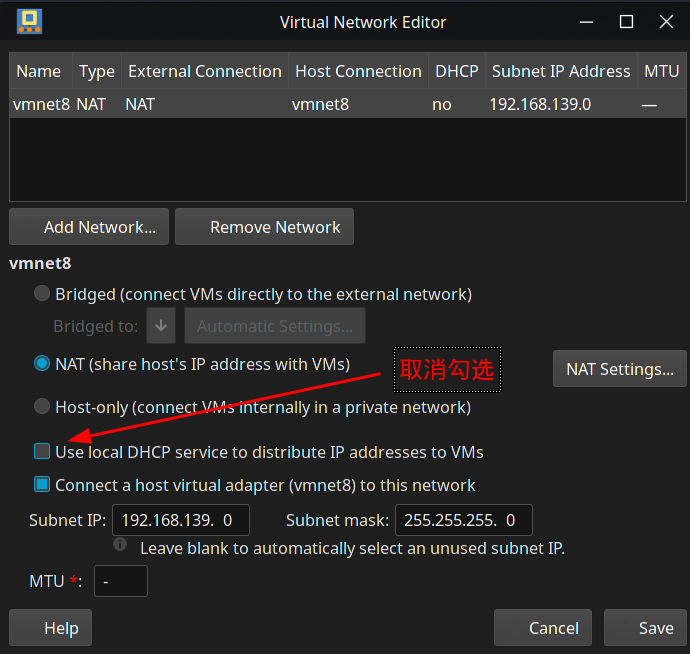Open Help for the network editor

click(51, 628)
